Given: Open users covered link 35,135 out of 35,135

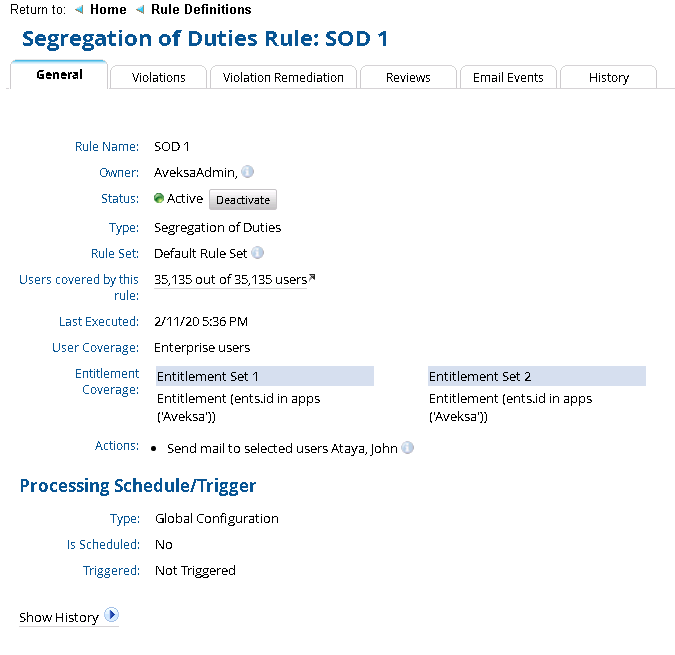Looking at the screenshot, I should click(230, 280).
